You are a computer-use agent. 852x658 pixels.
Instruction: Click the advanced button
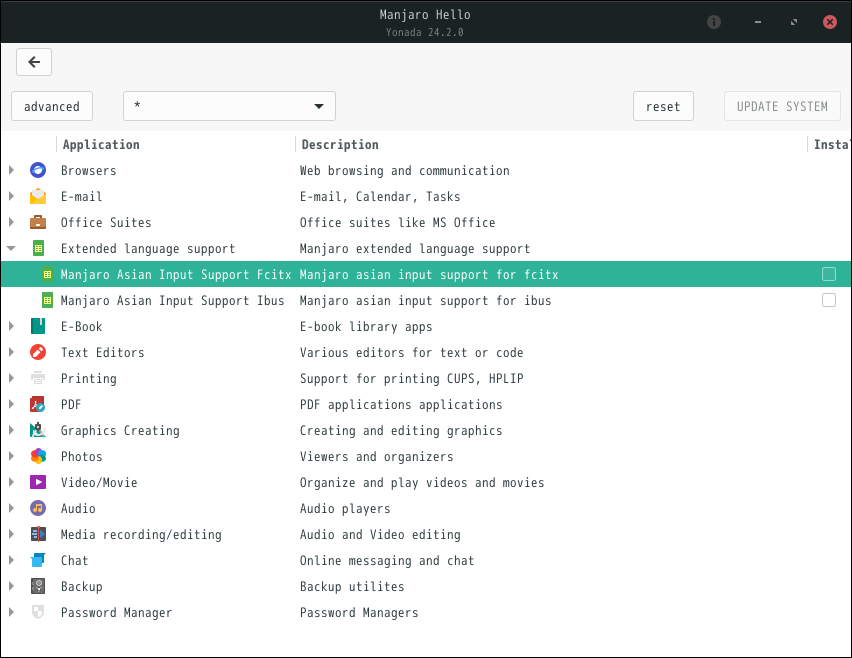tap(52, 106)
